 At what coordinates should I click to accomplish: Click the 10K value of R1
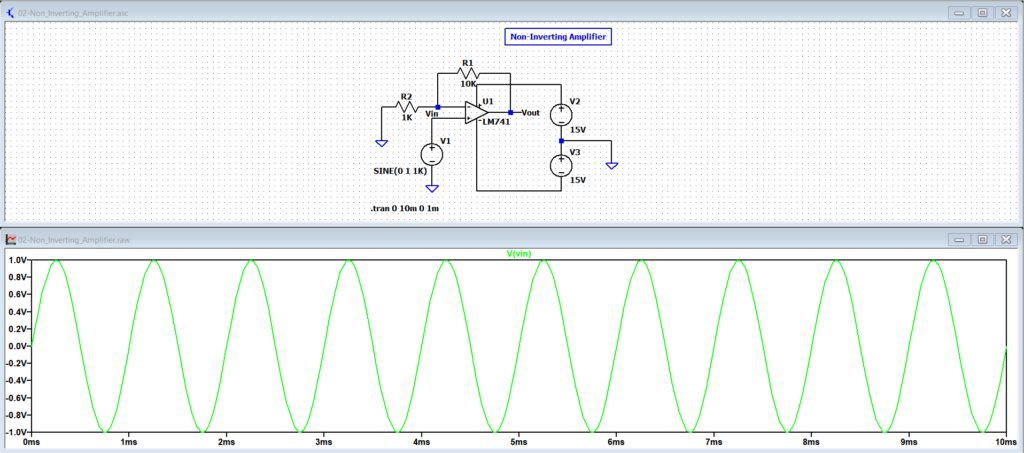(468, 84)
